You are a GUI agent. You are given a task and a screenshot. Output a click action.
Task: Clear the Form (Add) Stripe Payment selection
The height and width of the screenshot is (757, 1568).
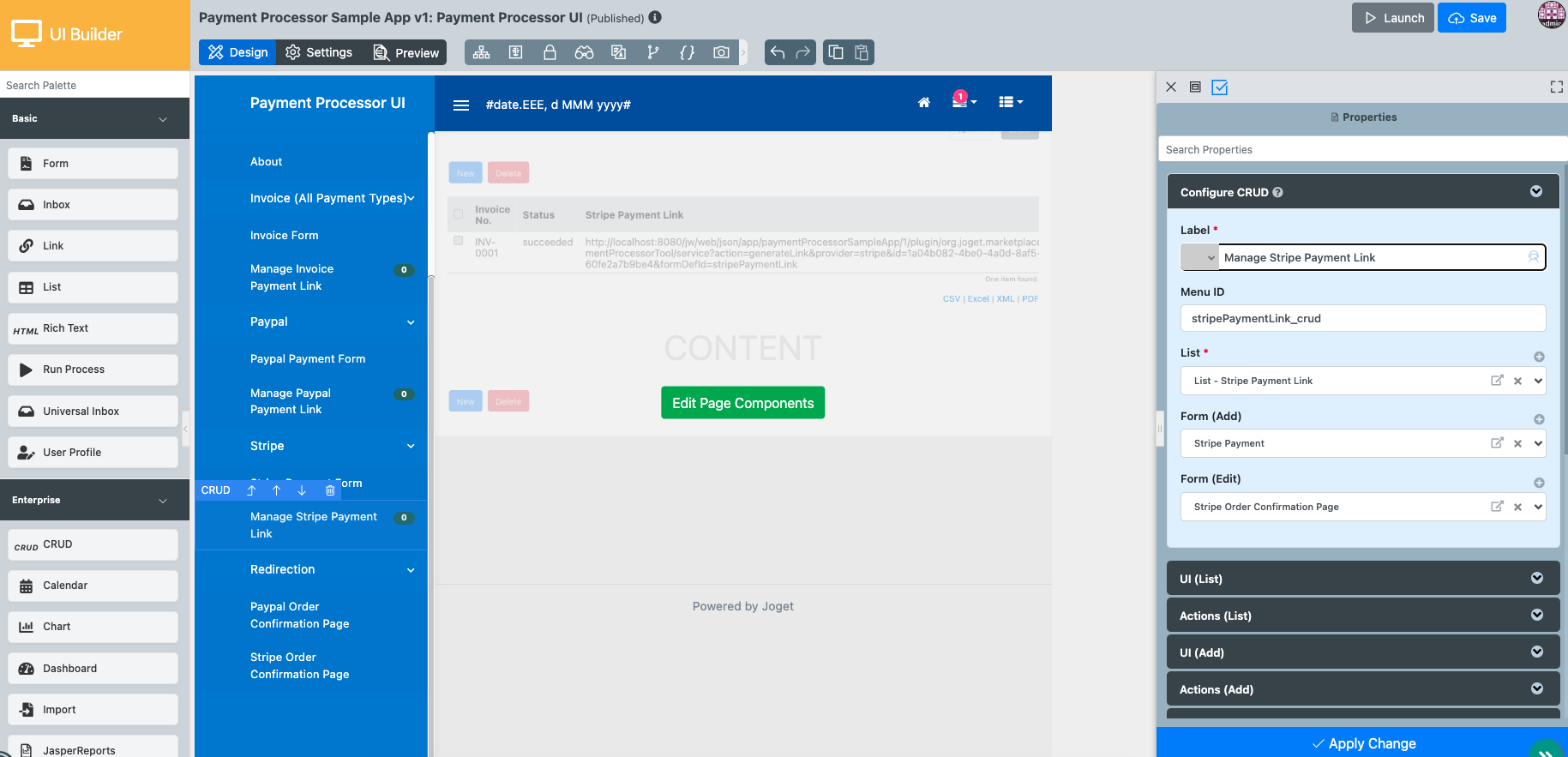click(1517, 444)
